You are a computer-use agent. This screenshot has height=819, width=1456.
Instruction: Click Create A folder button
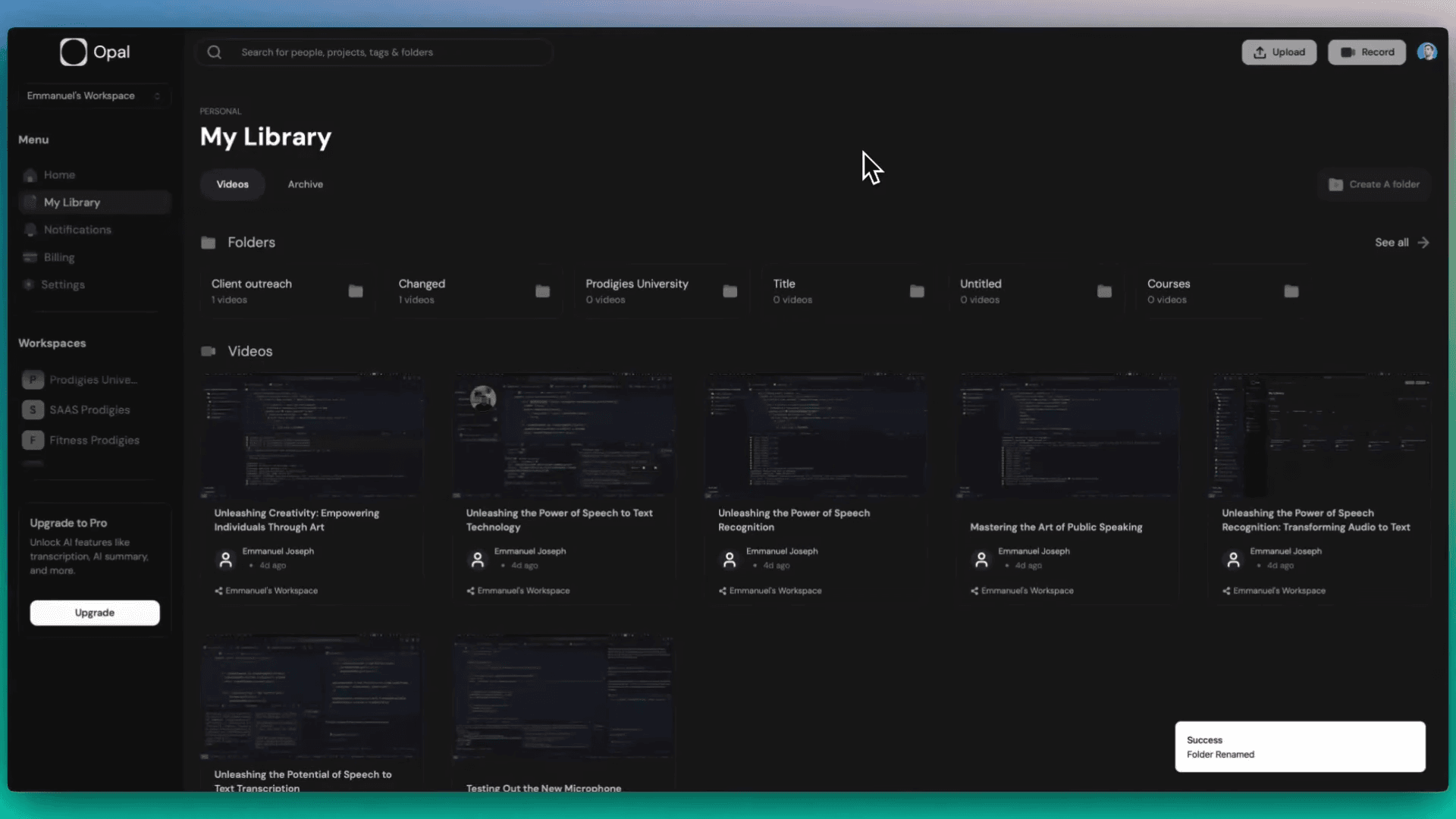[x=1374, y=184]
